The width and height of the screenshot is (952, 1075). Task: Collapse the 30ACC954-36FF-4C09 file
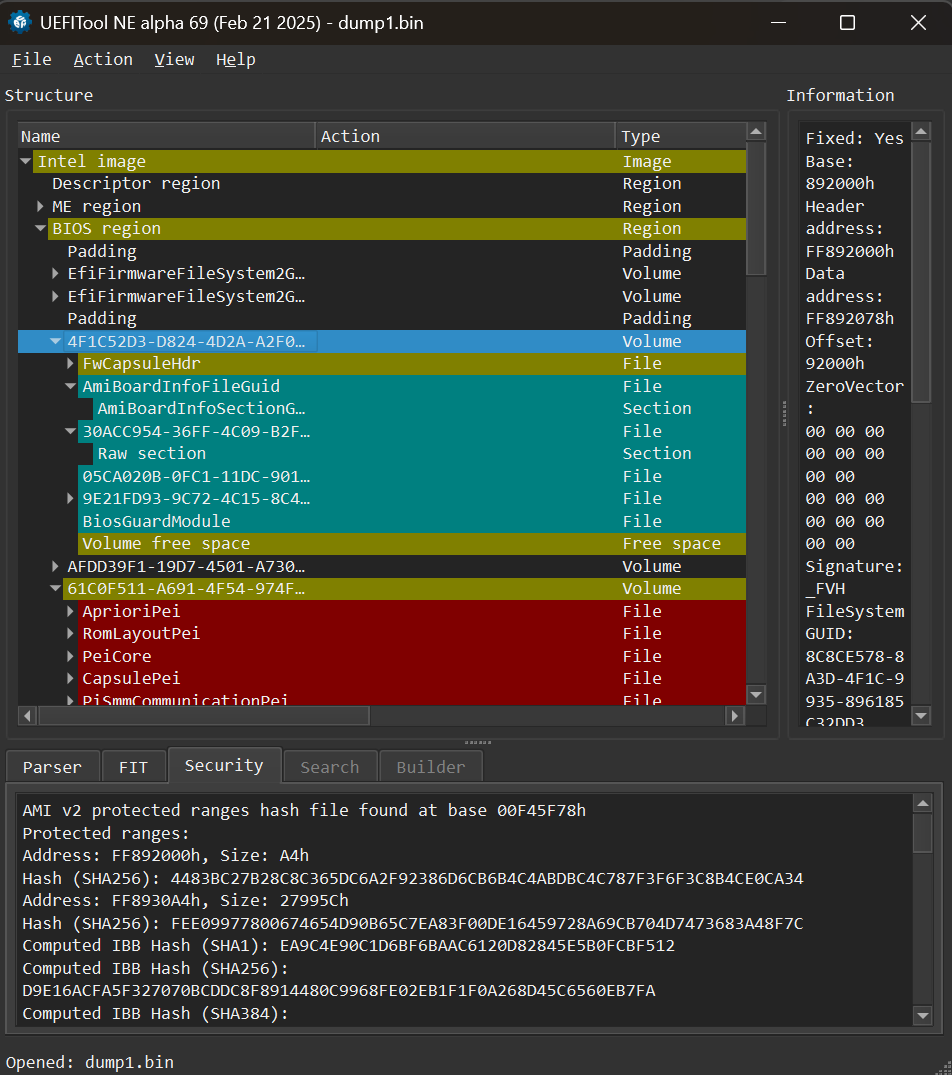[71, 431]
